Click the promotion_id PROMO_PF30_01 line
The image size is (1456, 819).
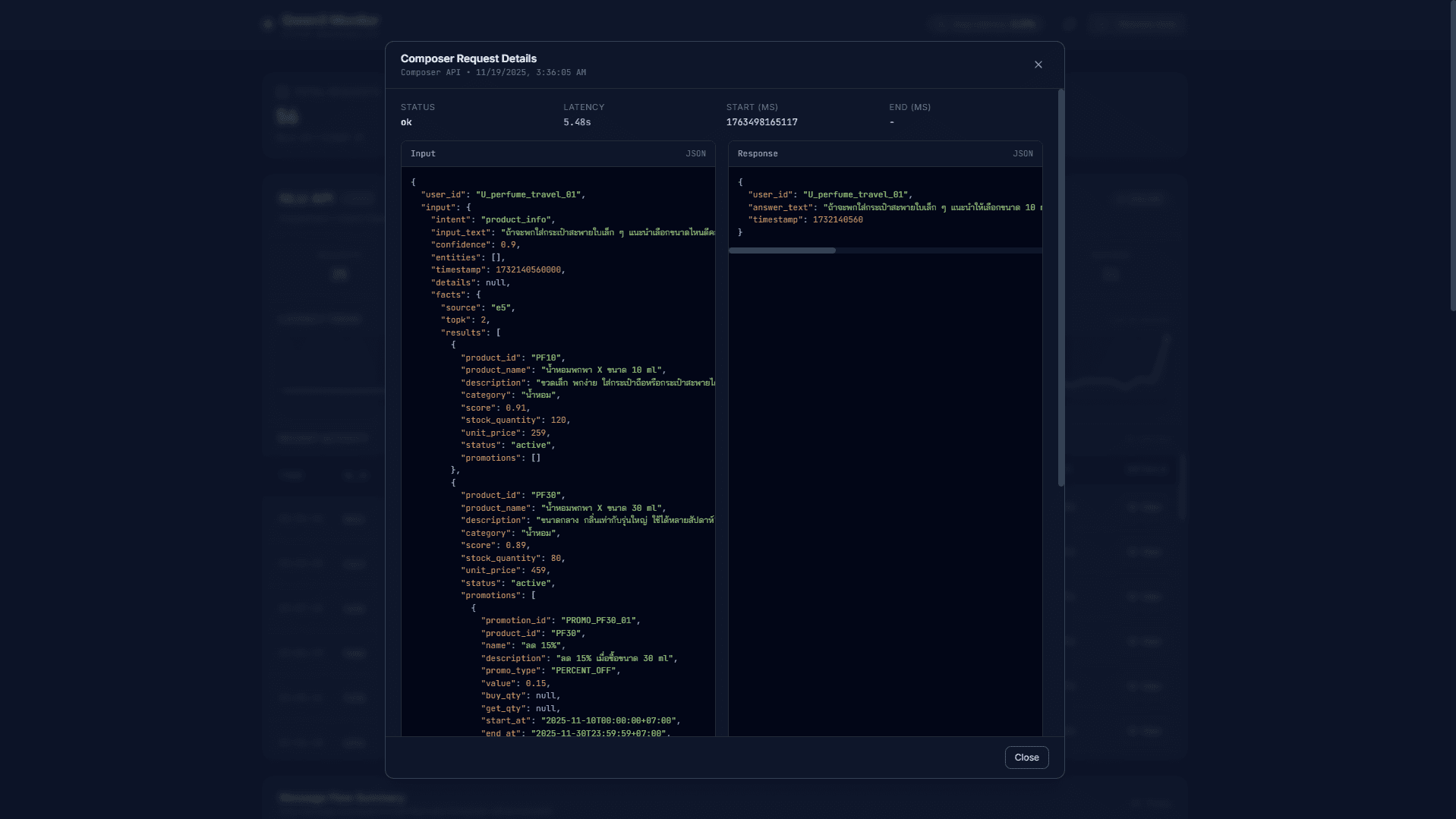[560, 620]
